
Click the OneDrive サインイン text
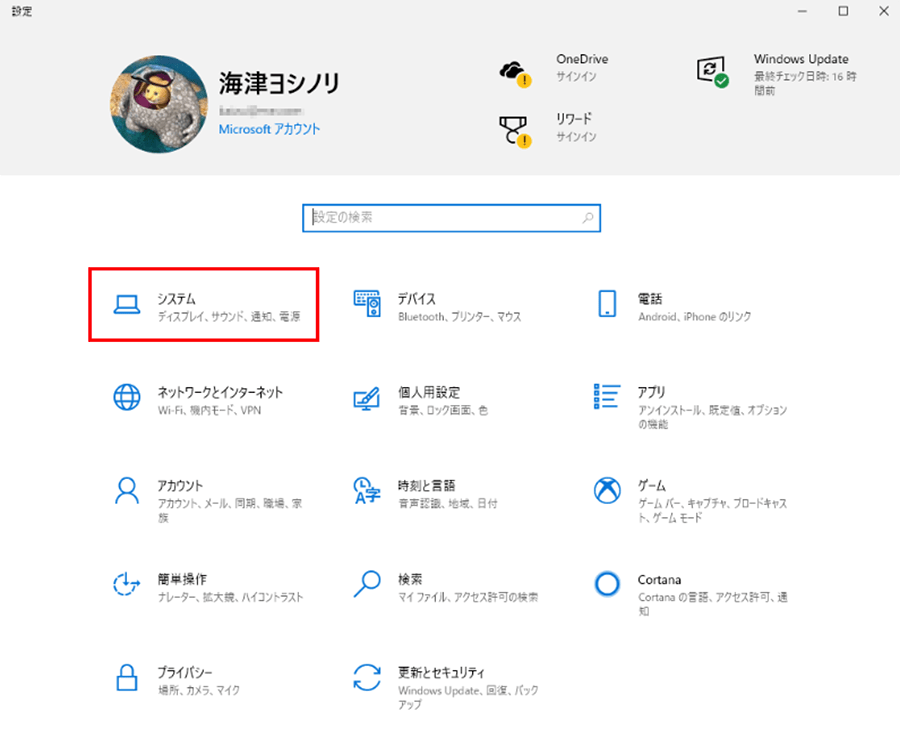click(576, 76)
